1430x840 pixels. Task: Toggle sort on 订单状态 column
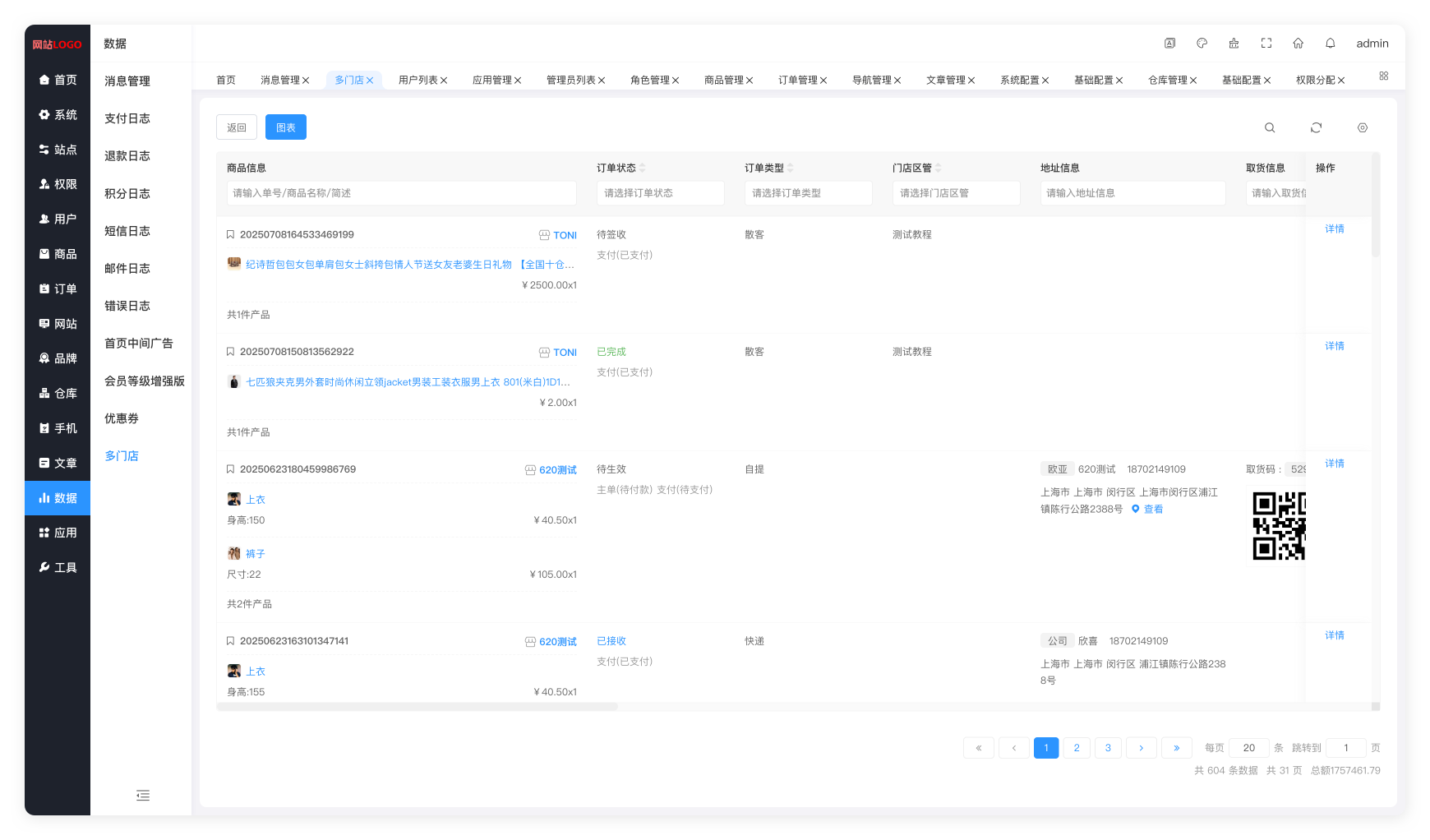click(x=643, y=168)
